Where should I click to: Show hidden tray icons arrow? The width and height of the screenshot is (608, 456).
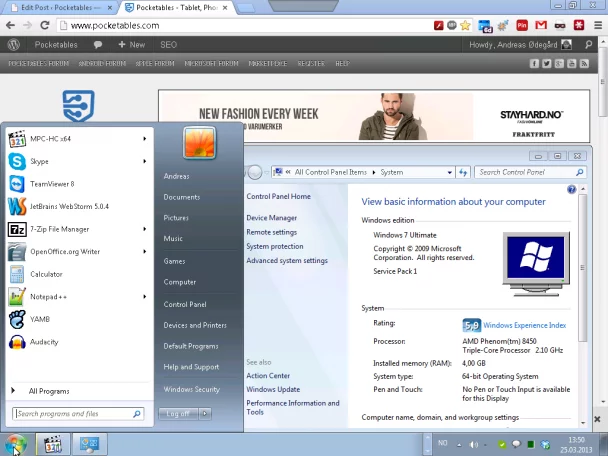(459, 445)
